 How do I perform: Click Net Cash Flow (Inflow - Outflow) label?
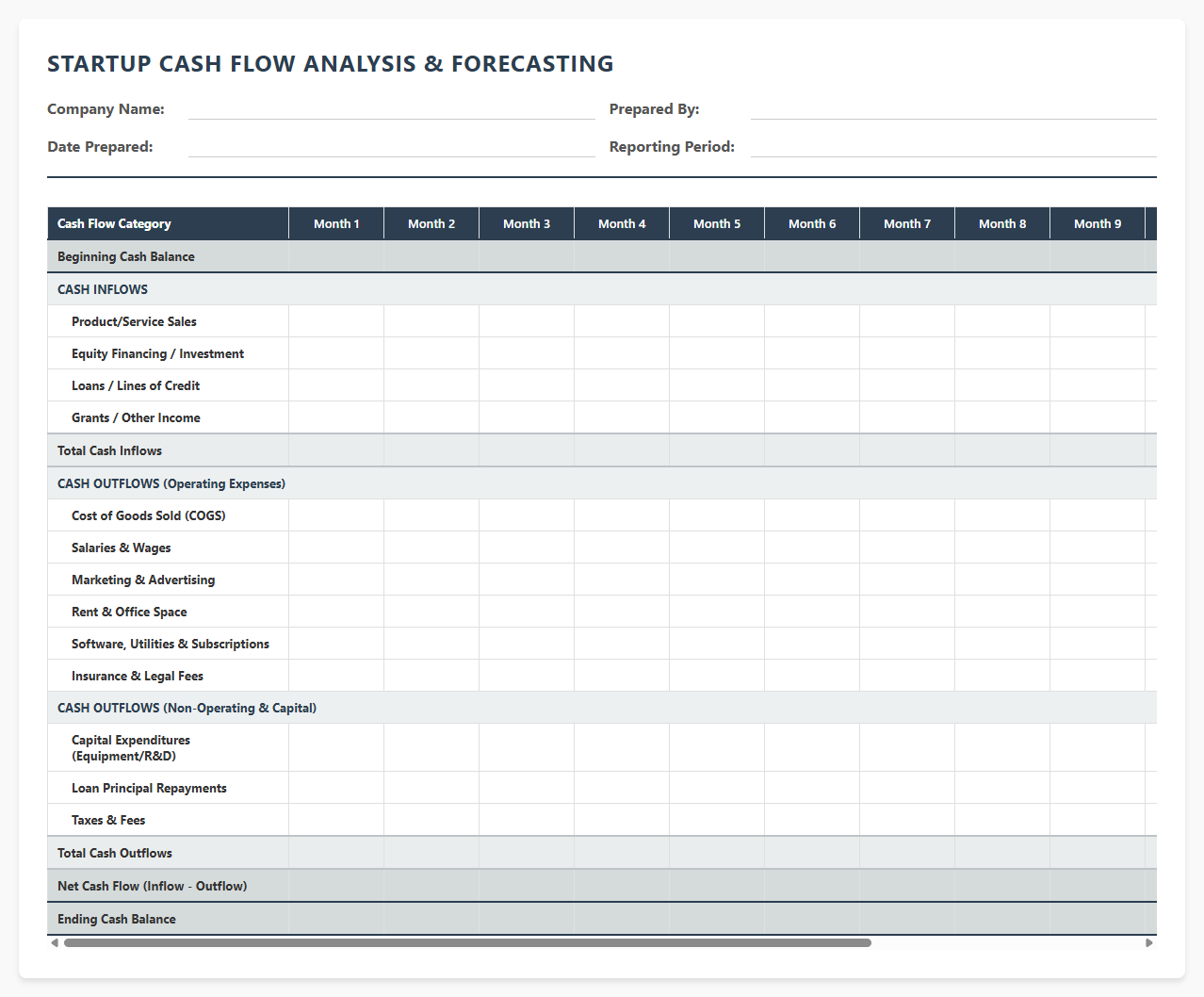(x=152, y=886)
